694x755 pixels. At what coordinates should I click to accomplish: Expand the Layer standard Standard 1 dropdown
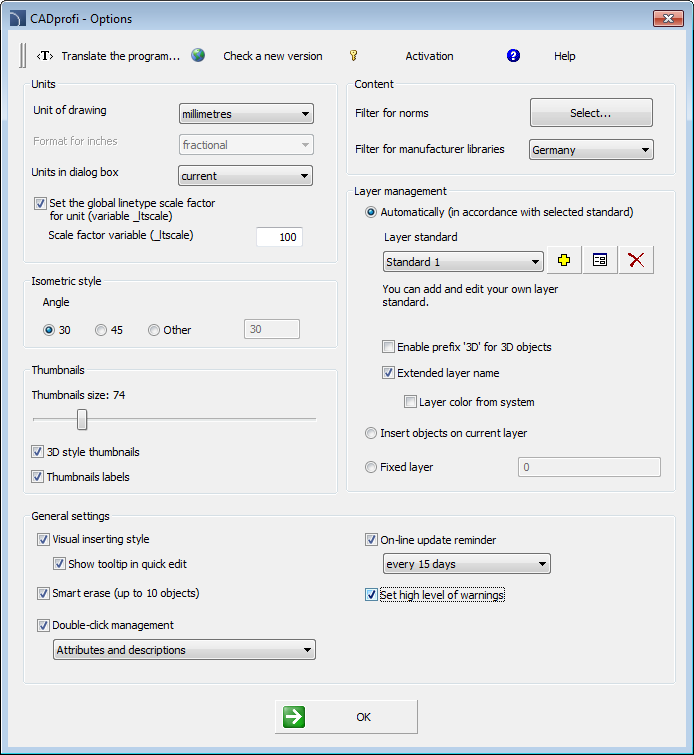pyautogui.click(x=463, y=261)
